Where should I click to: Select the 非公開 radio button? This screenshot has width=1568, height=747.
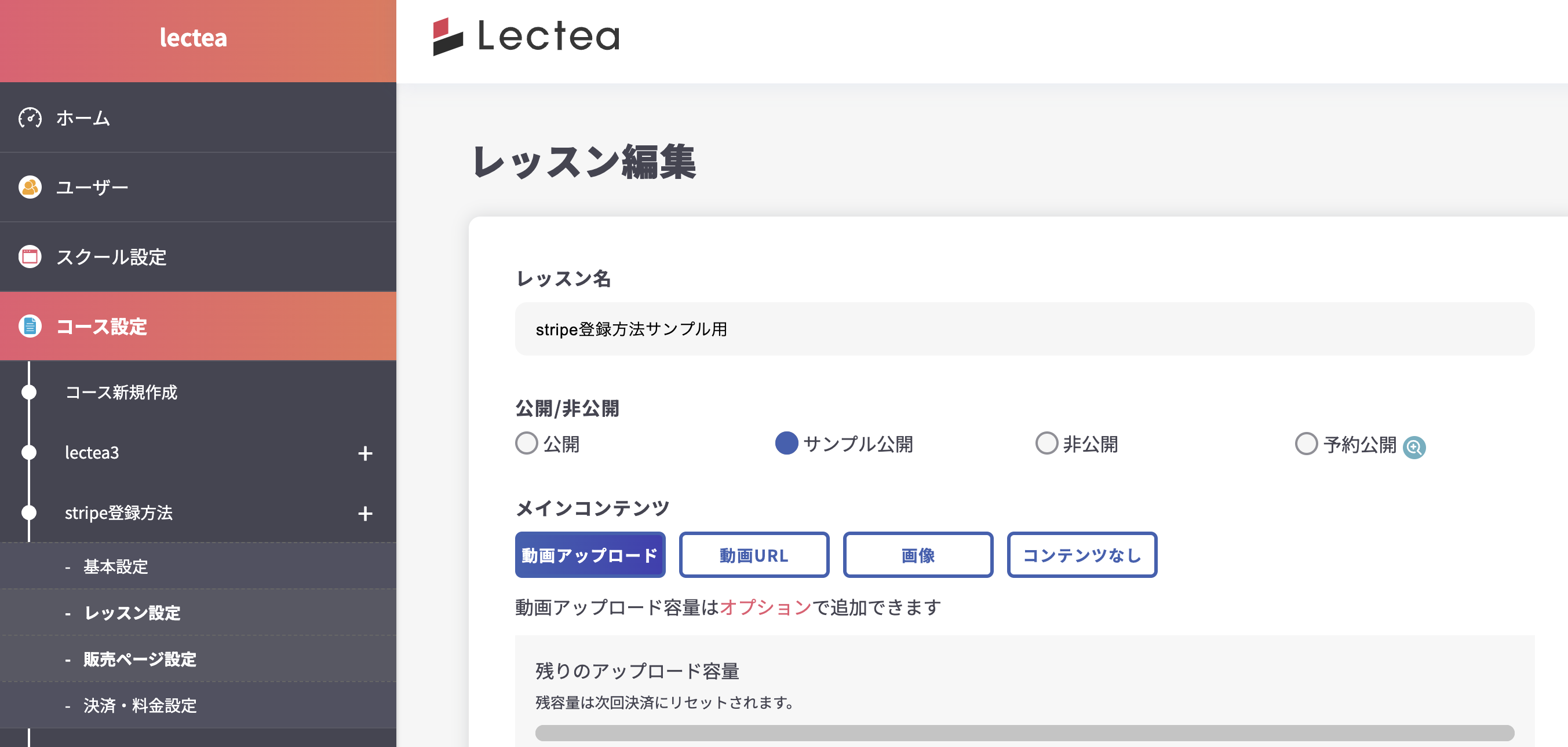[x=1046, y=444]
